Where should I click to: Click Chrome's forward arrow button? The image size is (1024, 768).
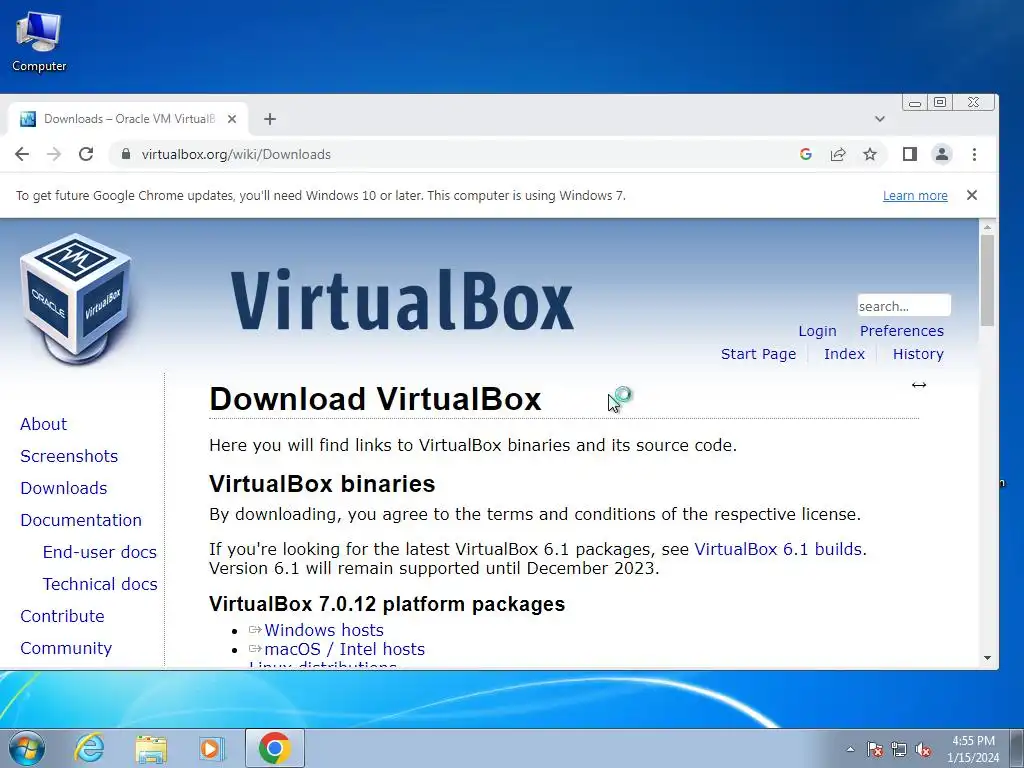(x=54, y=154)
